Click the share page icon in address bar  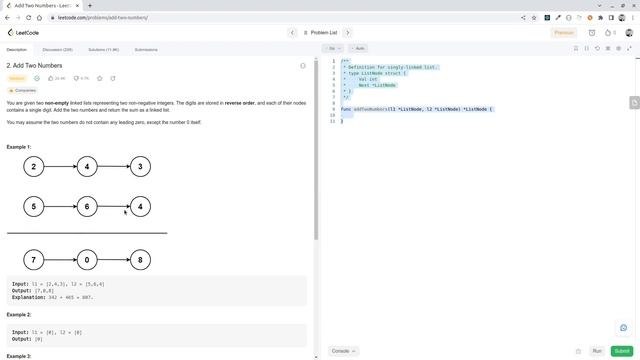523,18
